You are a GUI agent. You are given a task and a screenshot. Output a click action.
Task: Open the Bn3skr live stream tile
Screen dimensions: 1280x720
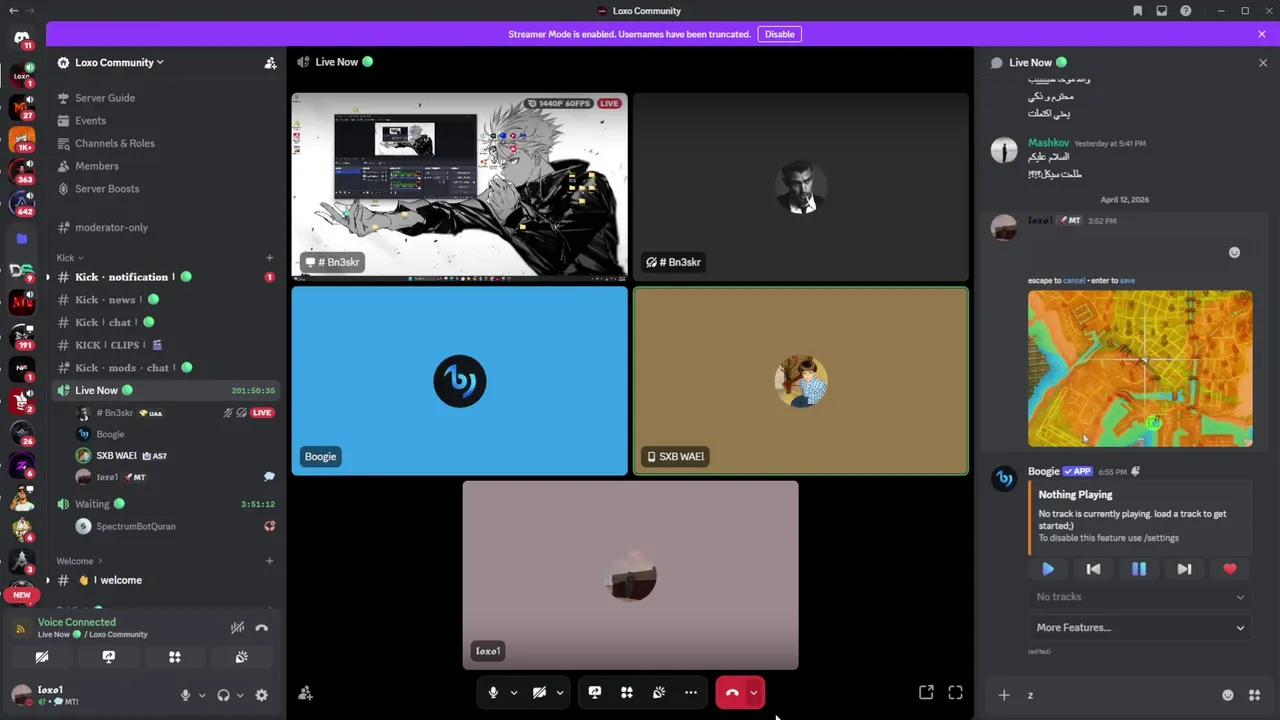[460, 185]
